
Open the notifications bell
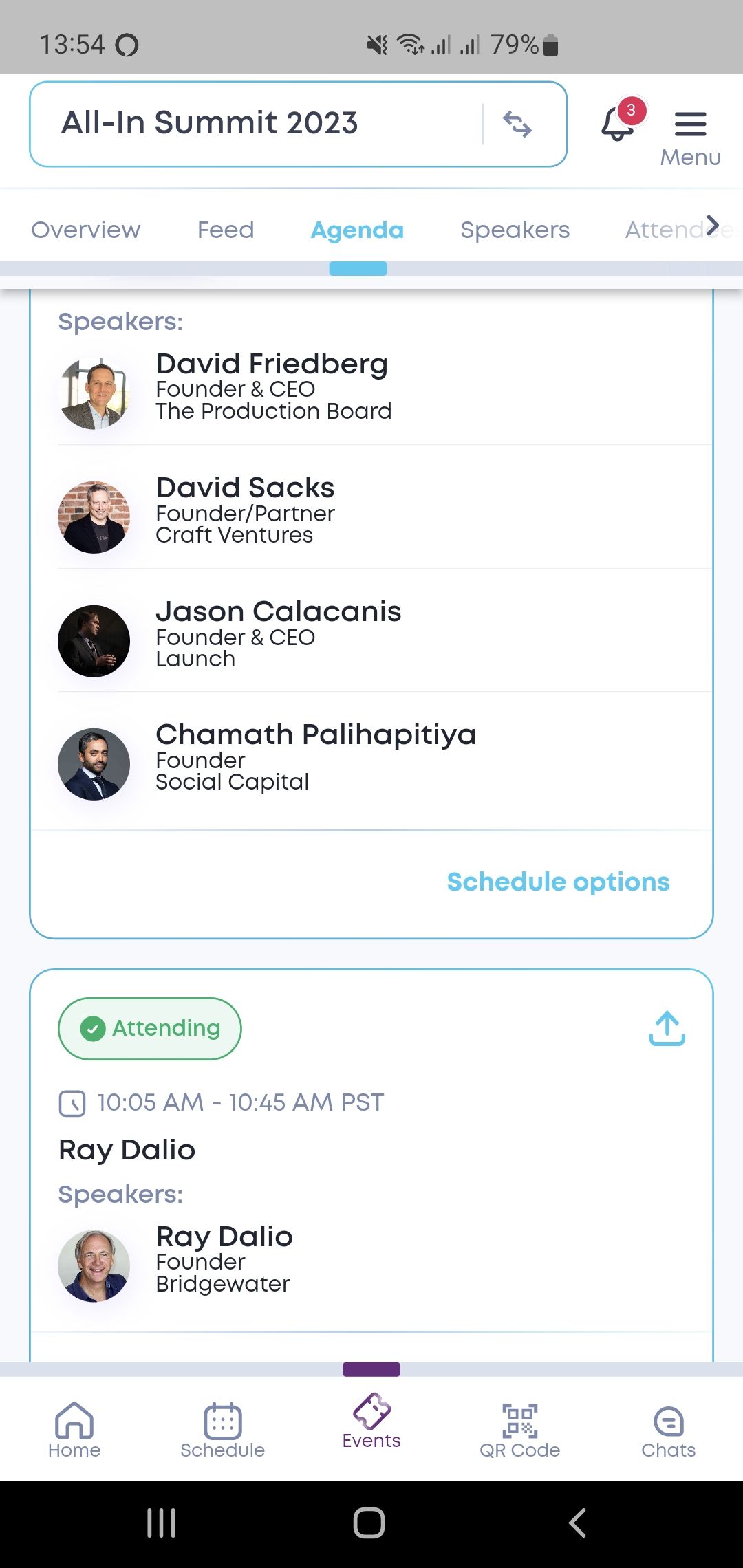pyautogui.click(x=618, y=124)
